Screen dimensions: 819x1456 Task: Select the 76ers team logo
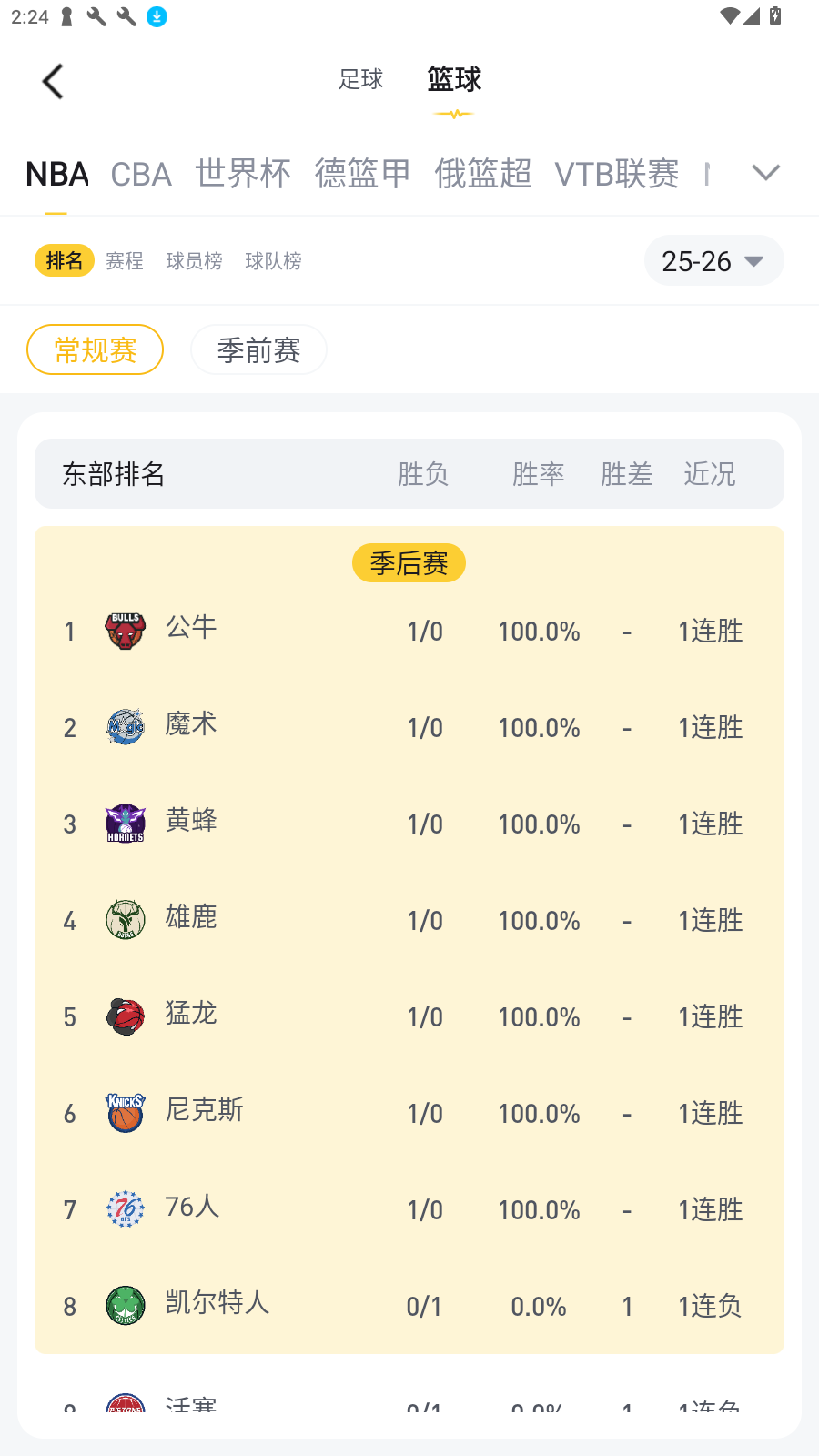[126, 1209]
